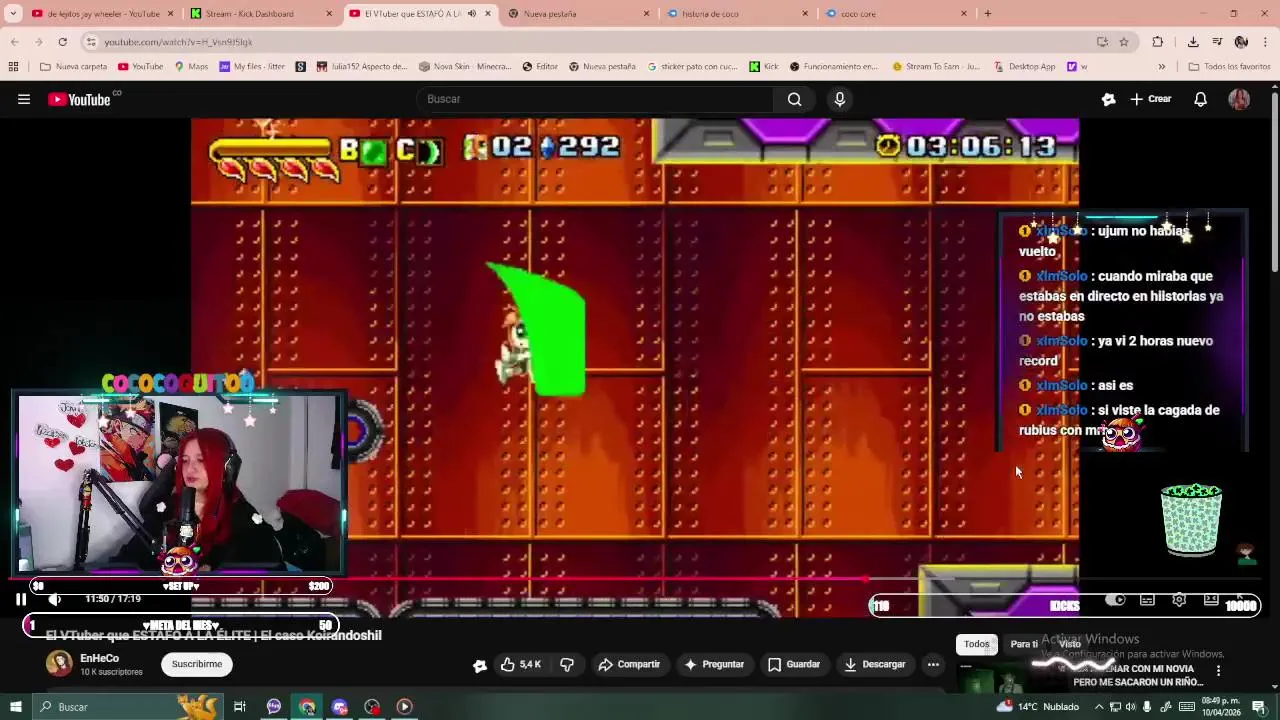This screenshot has height=720, width=1280.
Task: Click the player volume speaker icon
Action: pos(55,599)
